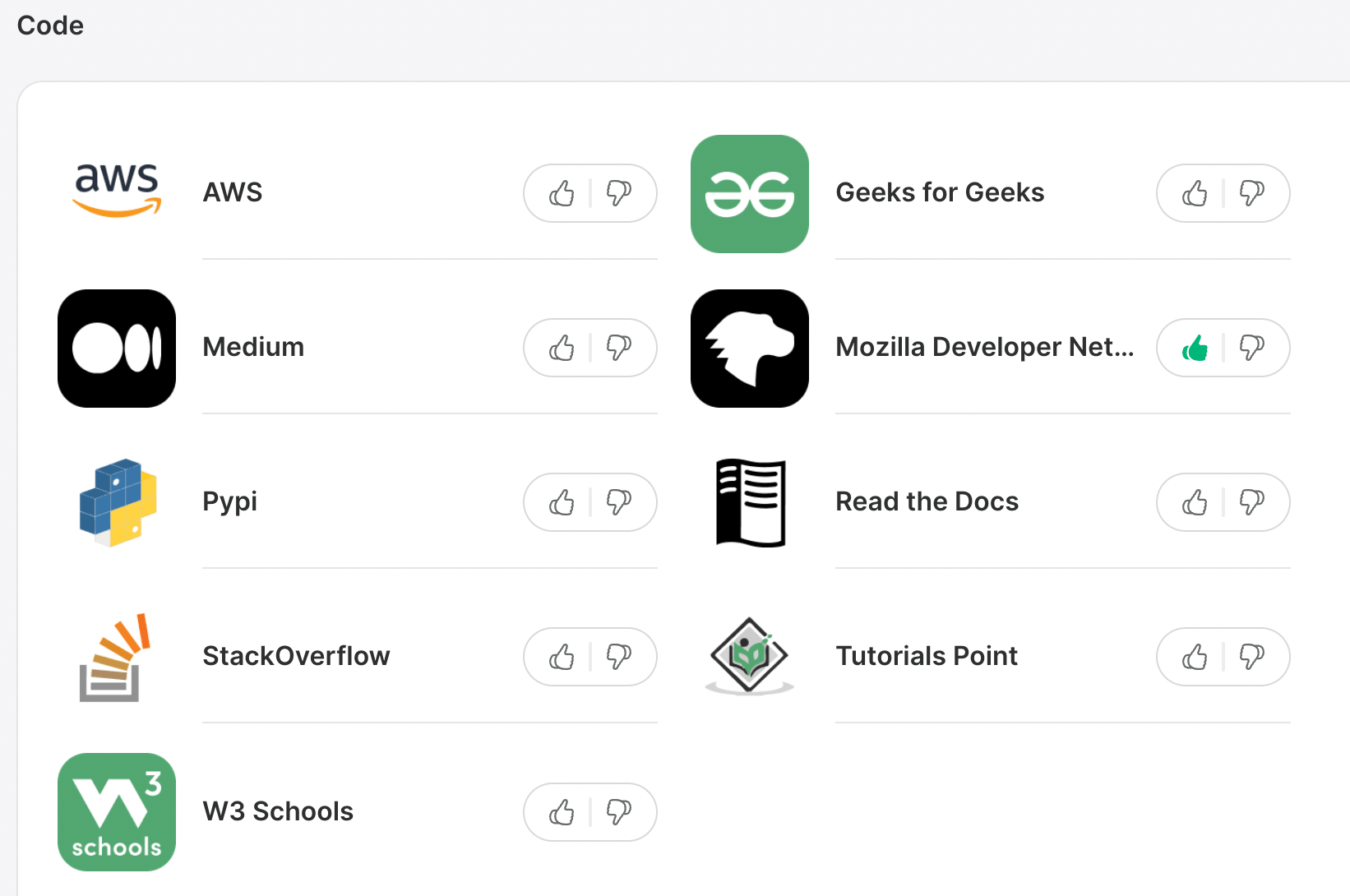The height and width of the screenshot is (896, 1350).
Task: Like the Geeks for Geeks source
Action: point(1195,193)
